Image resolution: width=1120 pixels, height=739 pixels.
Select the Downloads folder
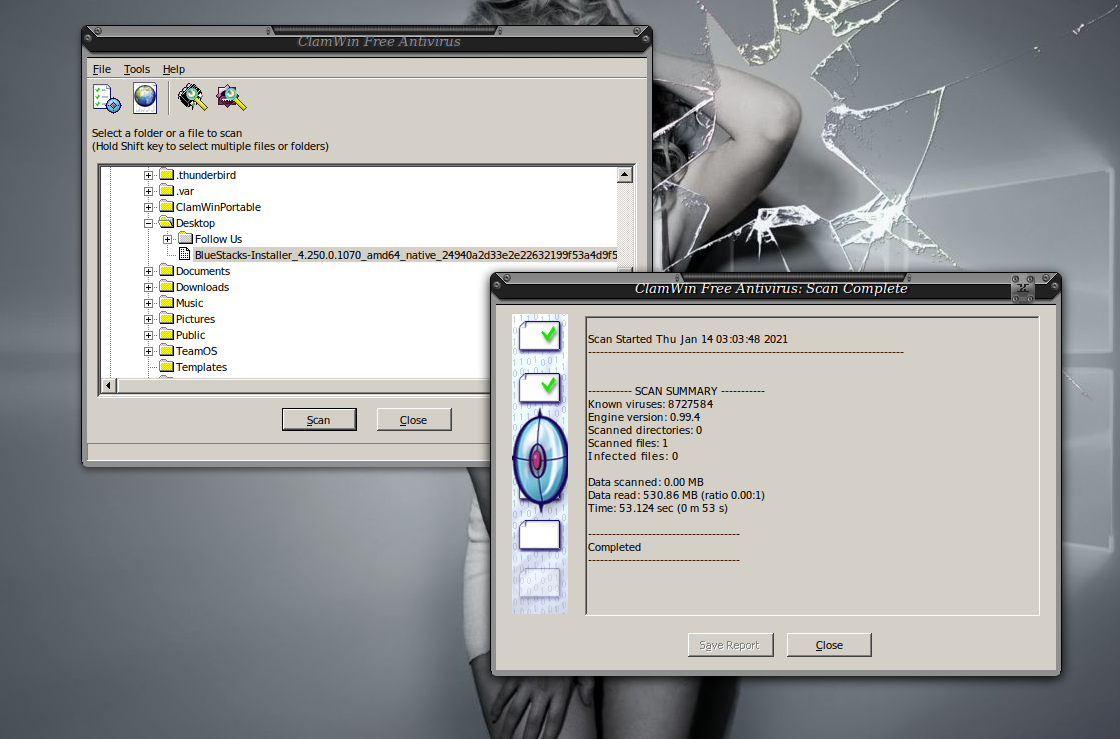(x=202, y=287)
